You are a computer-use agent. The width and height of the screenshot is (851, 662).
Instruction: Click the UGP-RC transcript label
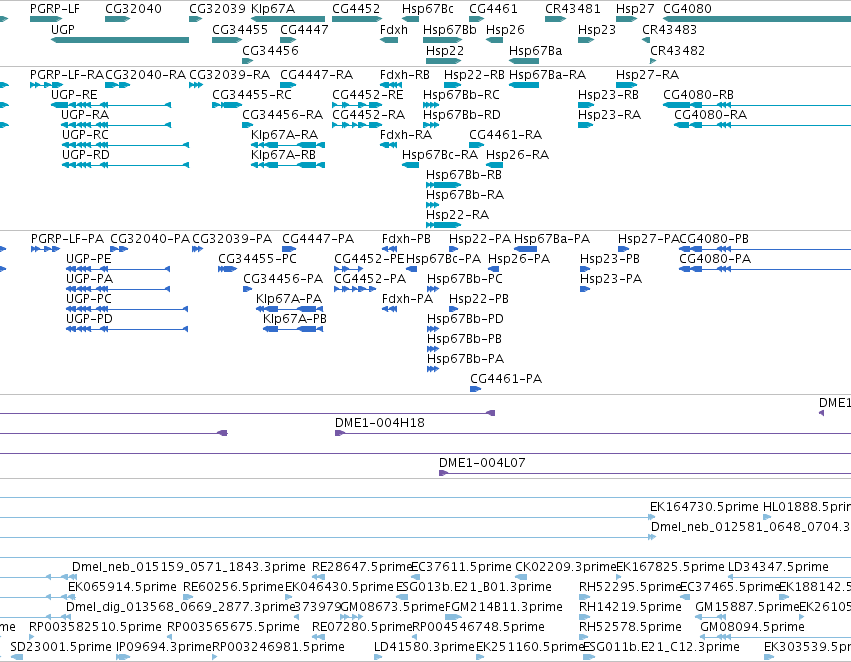[85, 135]
